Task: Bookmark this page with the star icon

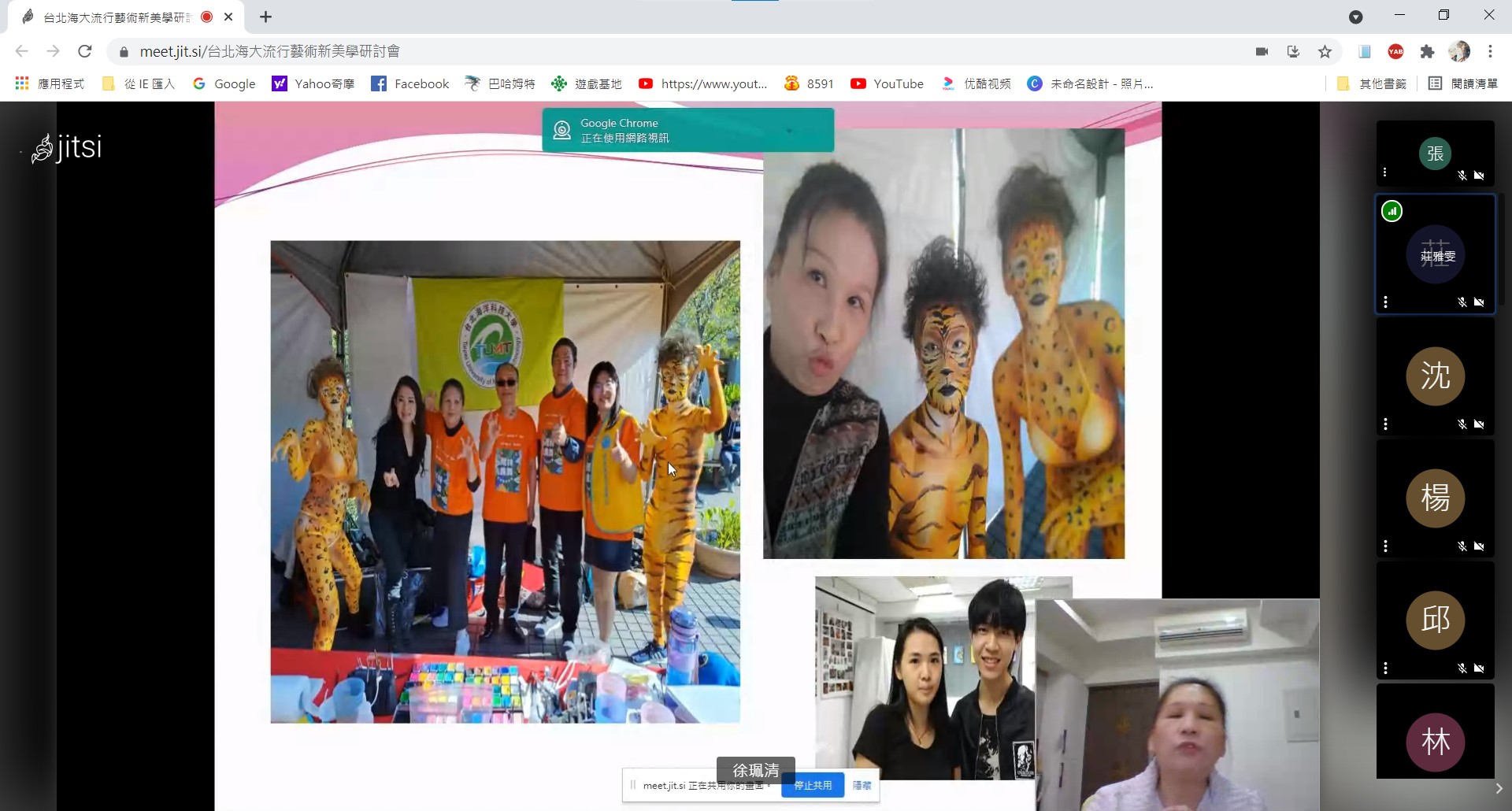Action: pos(1325,52)
